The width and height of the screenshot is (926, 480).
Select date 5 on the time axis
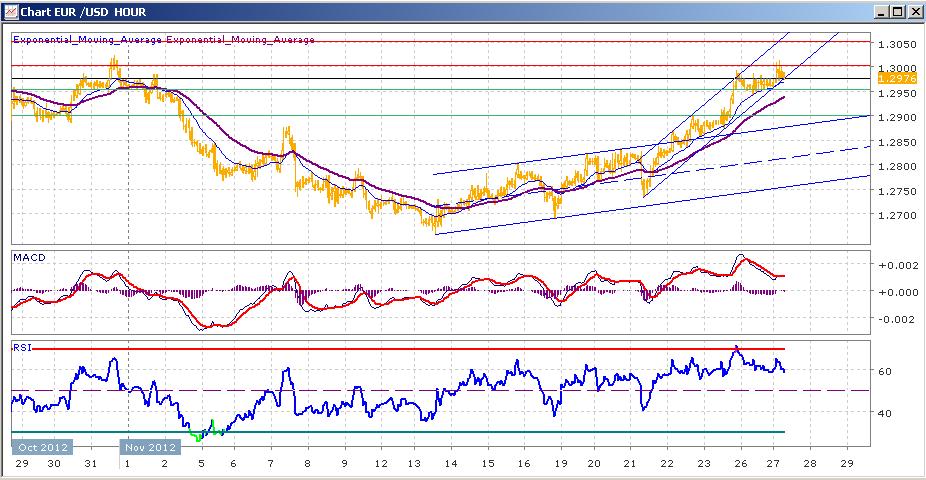coord(201,463)
